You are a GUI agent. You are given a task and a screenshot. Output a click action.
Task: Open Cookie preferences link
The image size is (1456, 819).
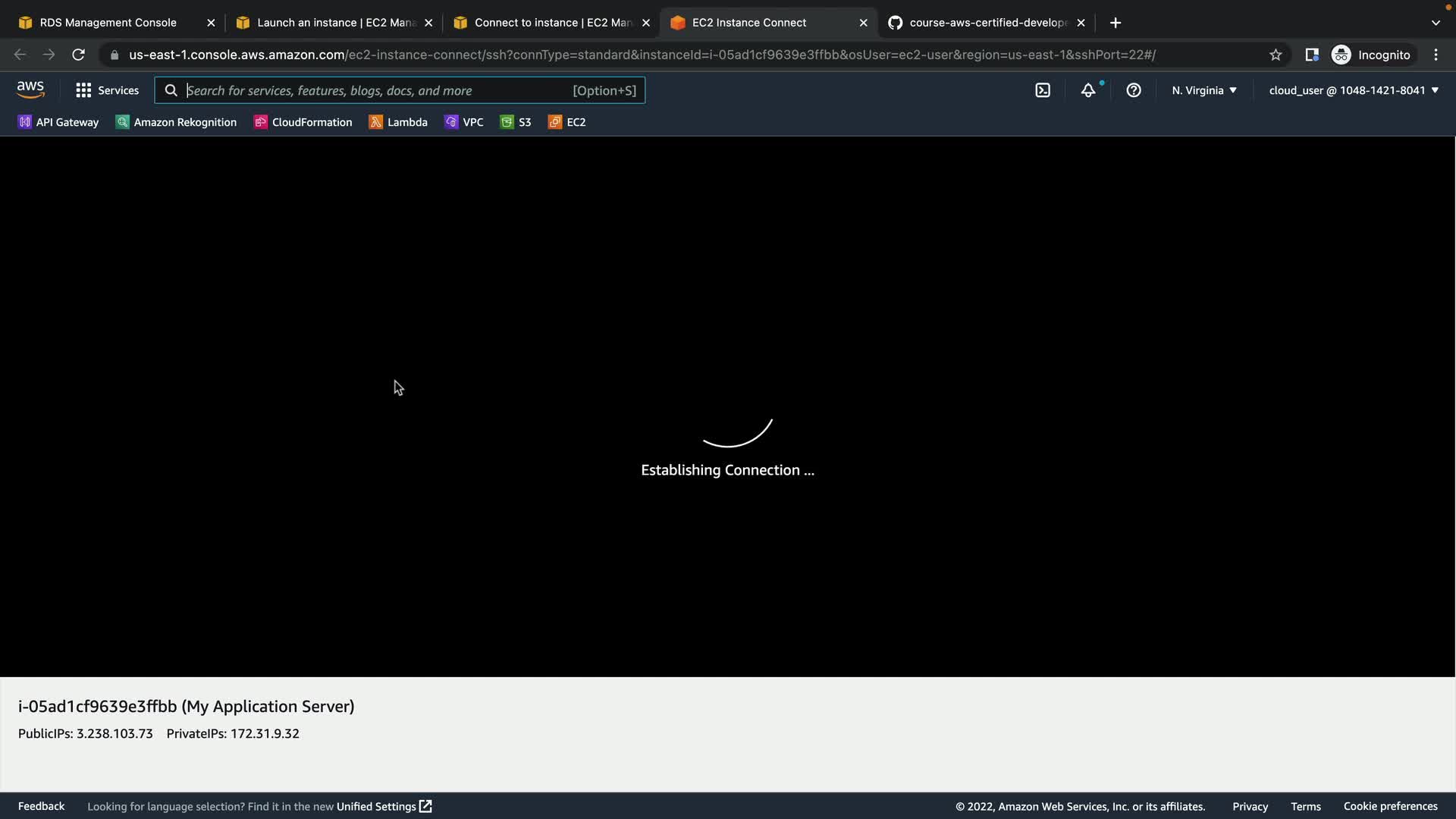[x=1390, y=806]
